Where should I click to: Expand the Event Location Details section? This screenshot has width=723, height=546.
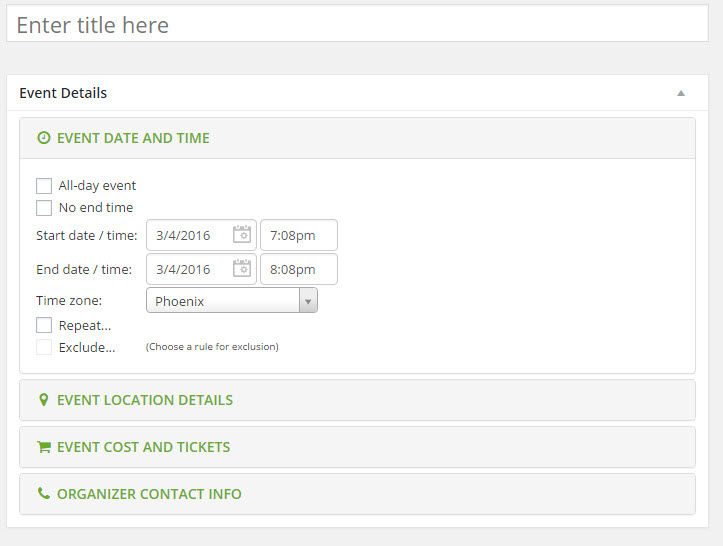point(357,400)
